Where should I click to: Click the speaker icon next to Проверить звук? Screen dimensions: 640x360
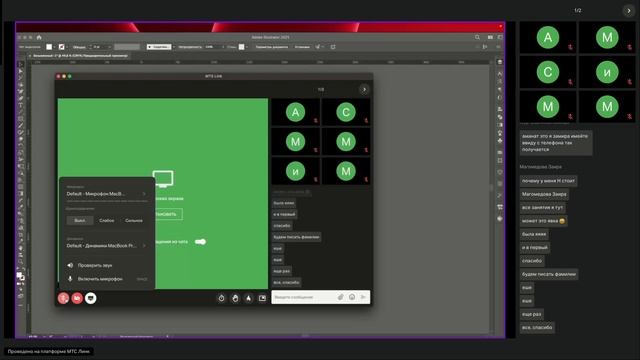pos(70,265)
